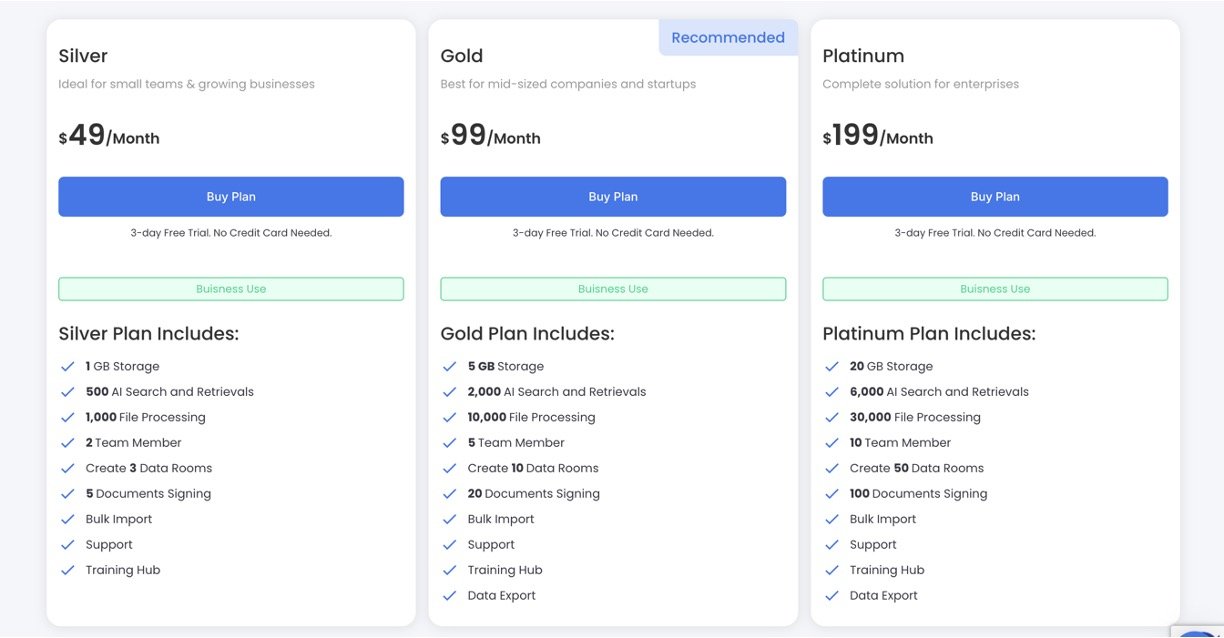Click the Recommended badge on Gold card
Screen dimensions: 1224x638
click(727, 38)
